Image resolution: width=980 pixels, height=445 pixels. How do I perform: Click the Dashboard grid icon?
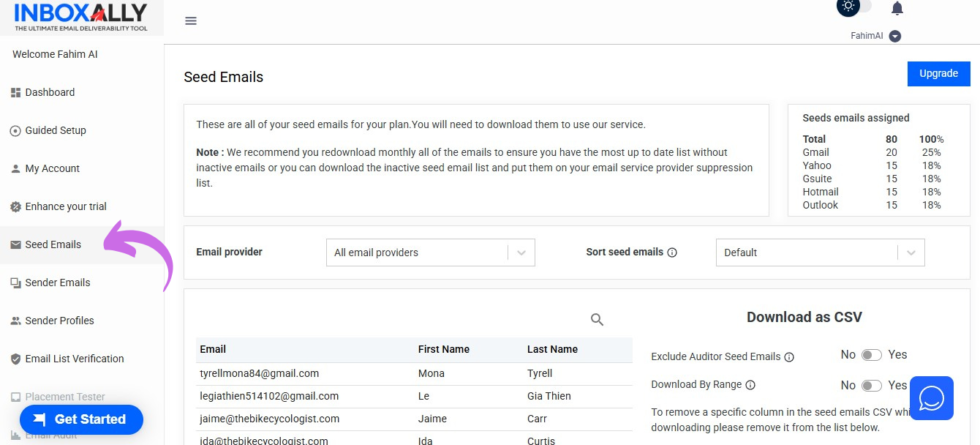[x=16, y=92]
